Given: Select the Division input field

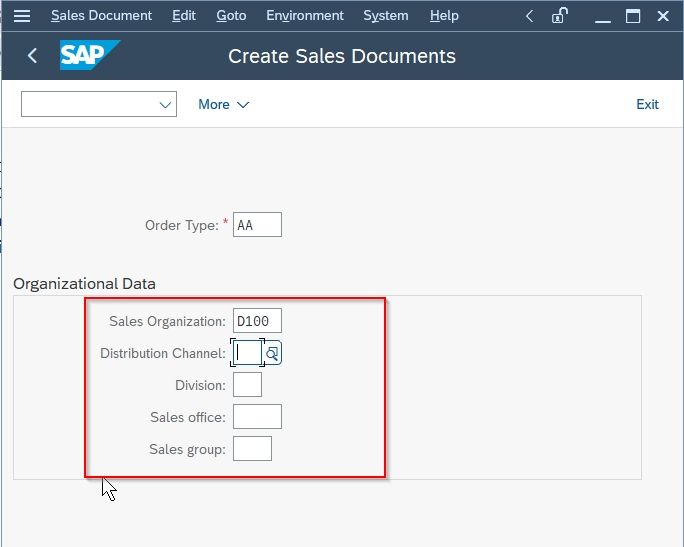Looking at the screenshot, I should point(247,385).
